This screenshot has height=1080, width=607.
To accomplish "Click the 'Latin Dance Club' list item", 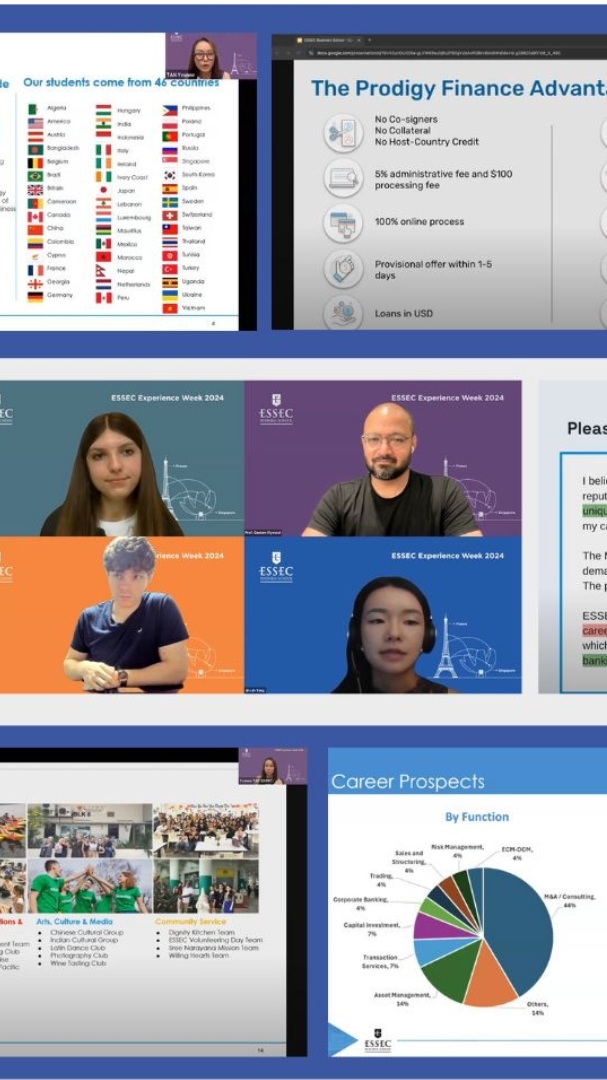I will [x=78, y=948].
